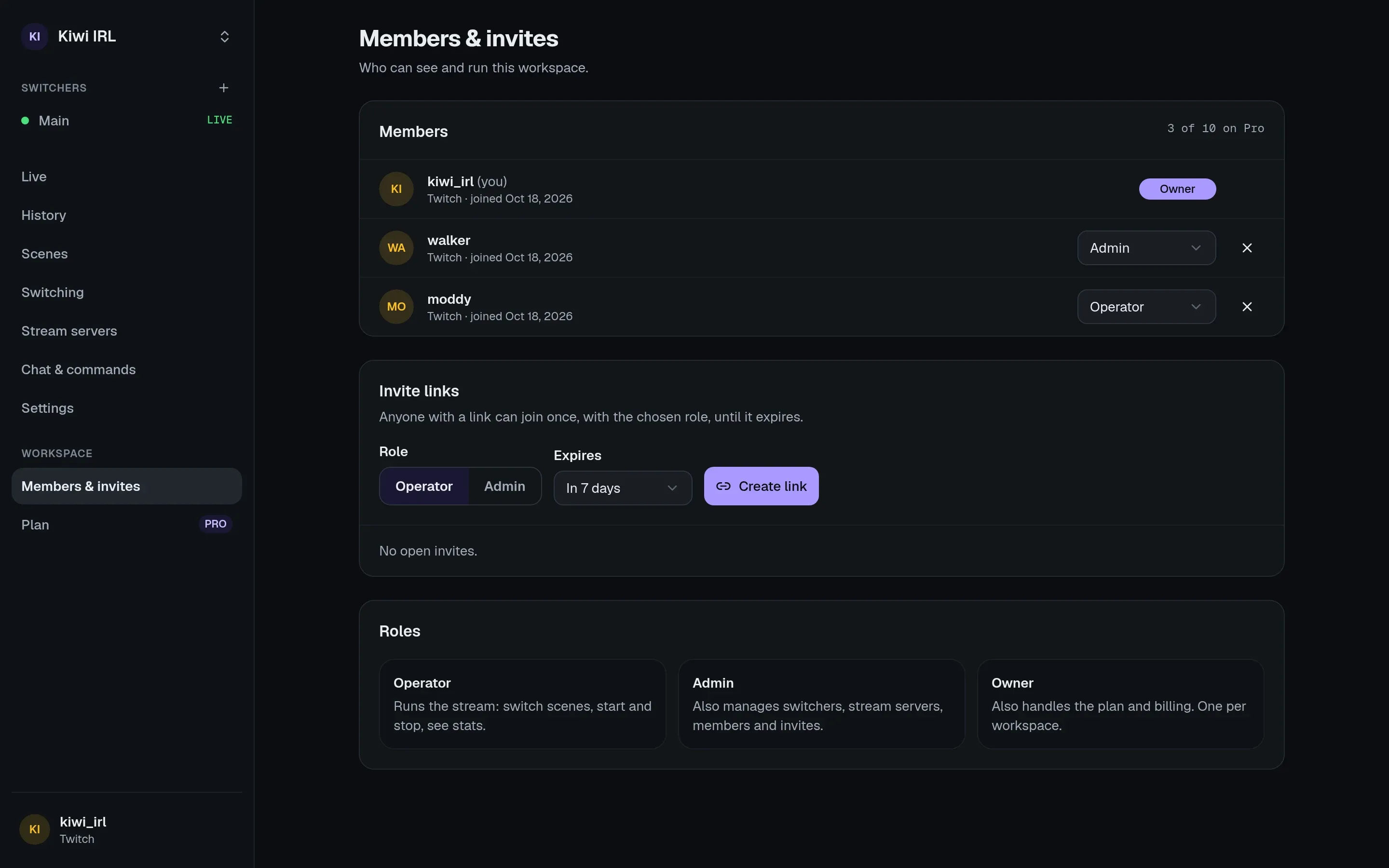This screenshot has width=1389, height=868.
Task: Click moddy's MO avatar
Action: pyautogui.click(x=396, y=307)
